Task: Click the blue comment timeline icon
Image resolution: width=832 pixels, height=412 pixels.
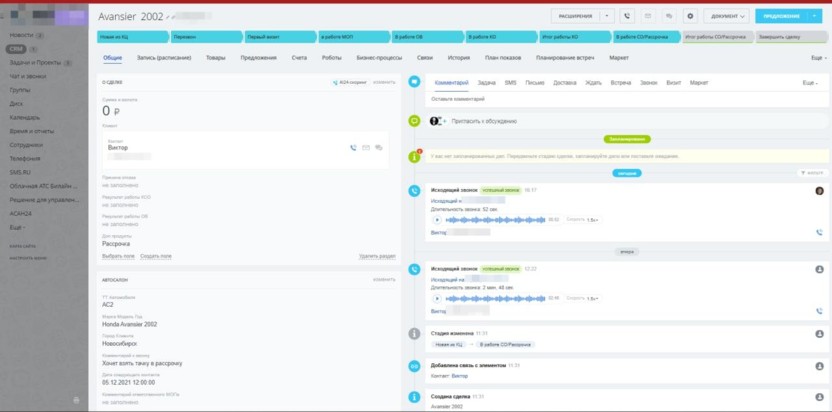Action: point(414,82)
